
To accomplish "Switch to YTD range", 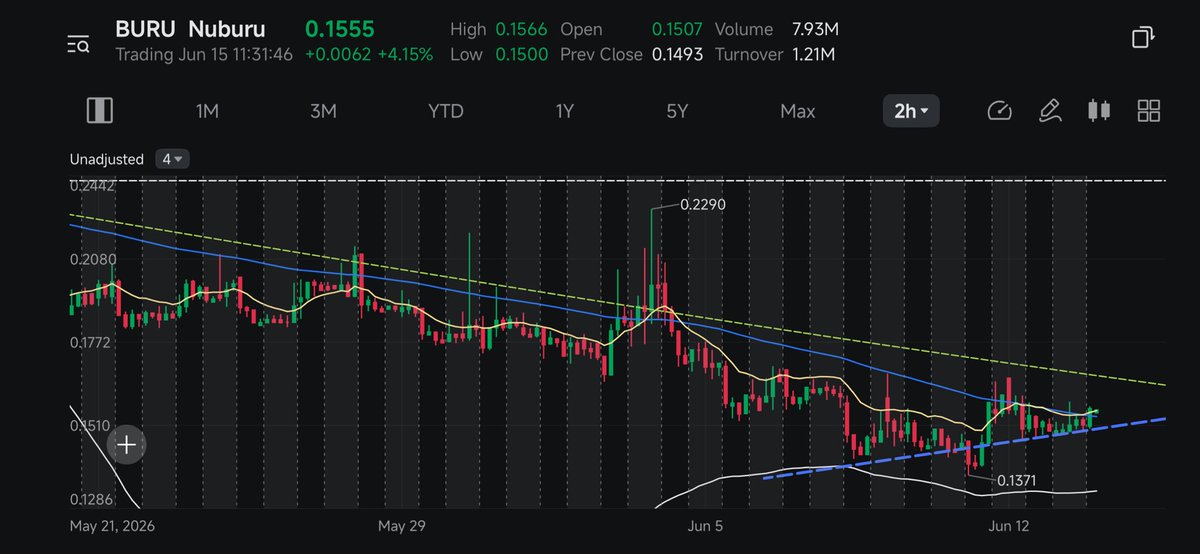I will (x=446, y=111).
